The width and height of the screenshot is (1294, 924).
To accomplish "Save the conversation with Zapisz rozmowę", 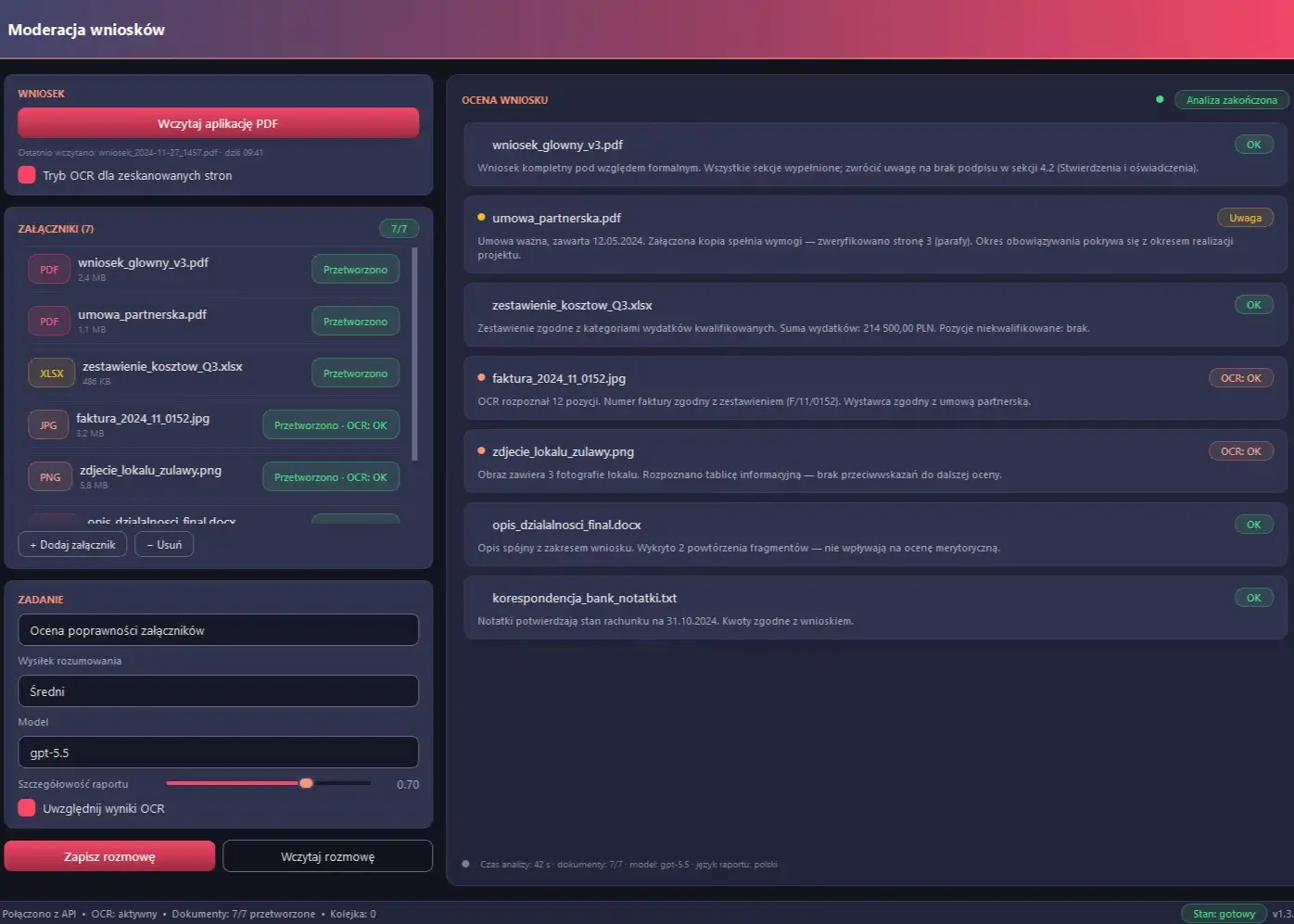I will [x=109, y=856].
